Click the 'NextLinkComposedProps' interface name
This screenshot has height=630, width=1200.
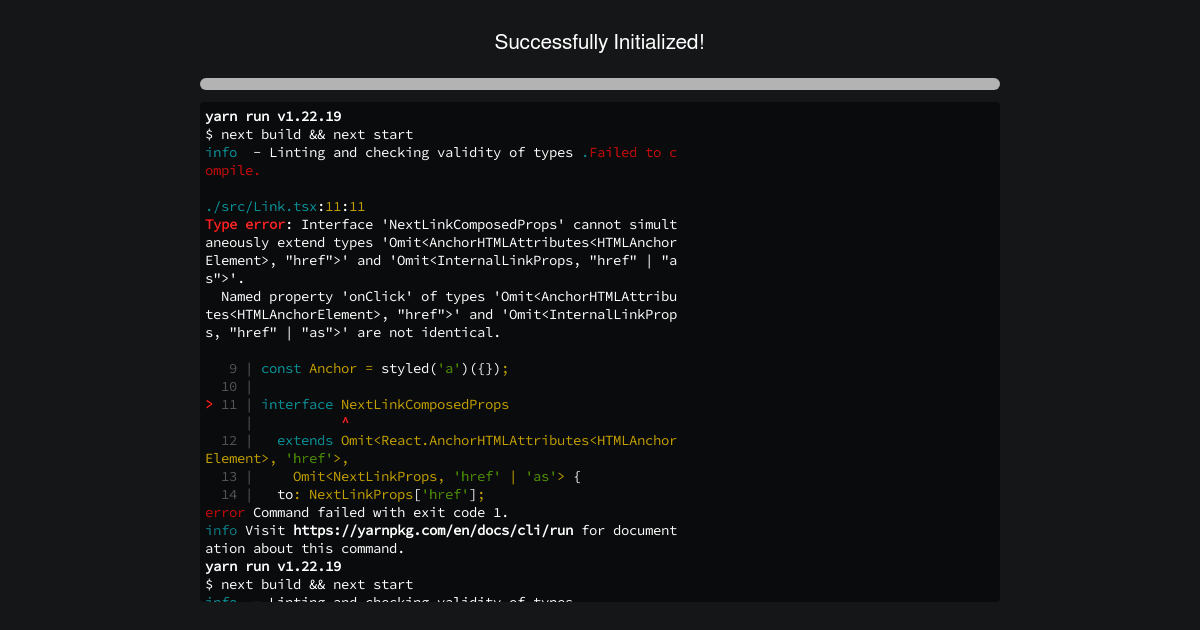point(424,404)
